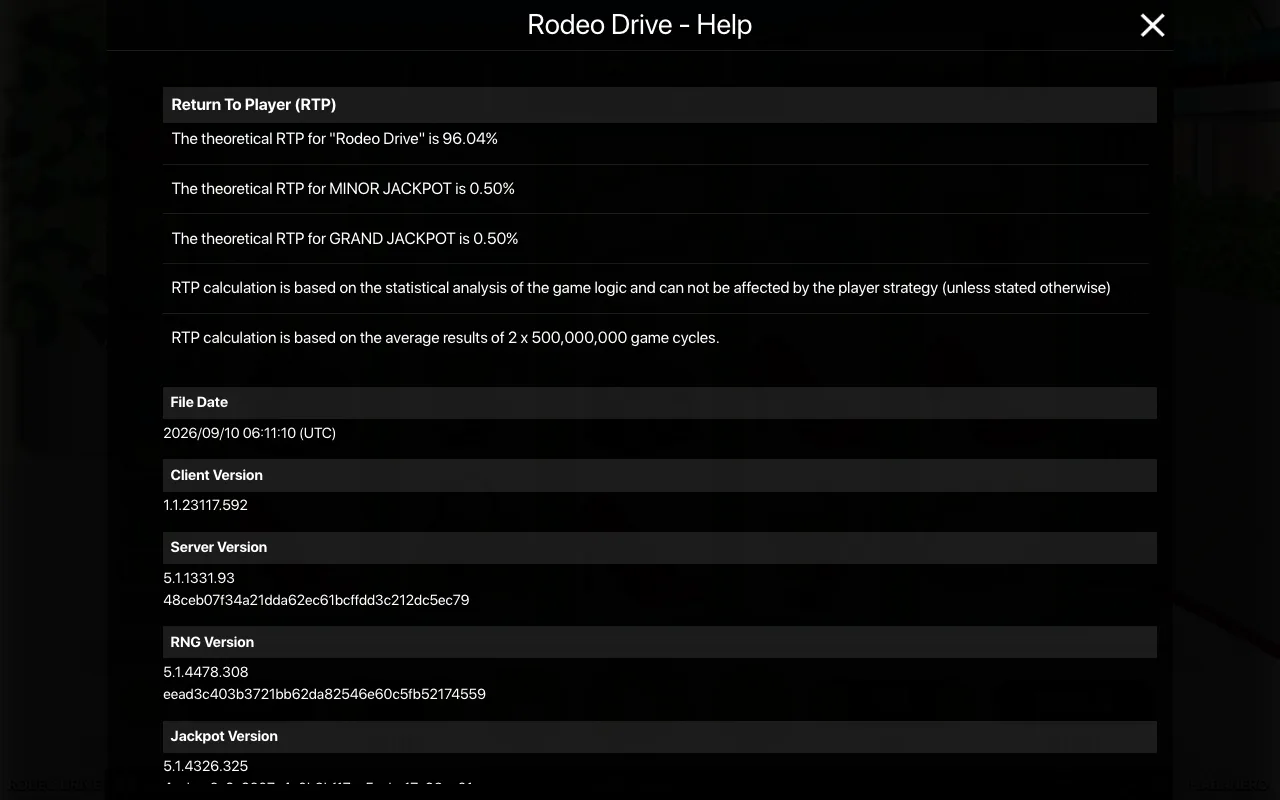Click jackpot version value 5.1.4326.325
Image resolution: width=1280 pixels, height=800 pixels.
click(x=205, y=766)
